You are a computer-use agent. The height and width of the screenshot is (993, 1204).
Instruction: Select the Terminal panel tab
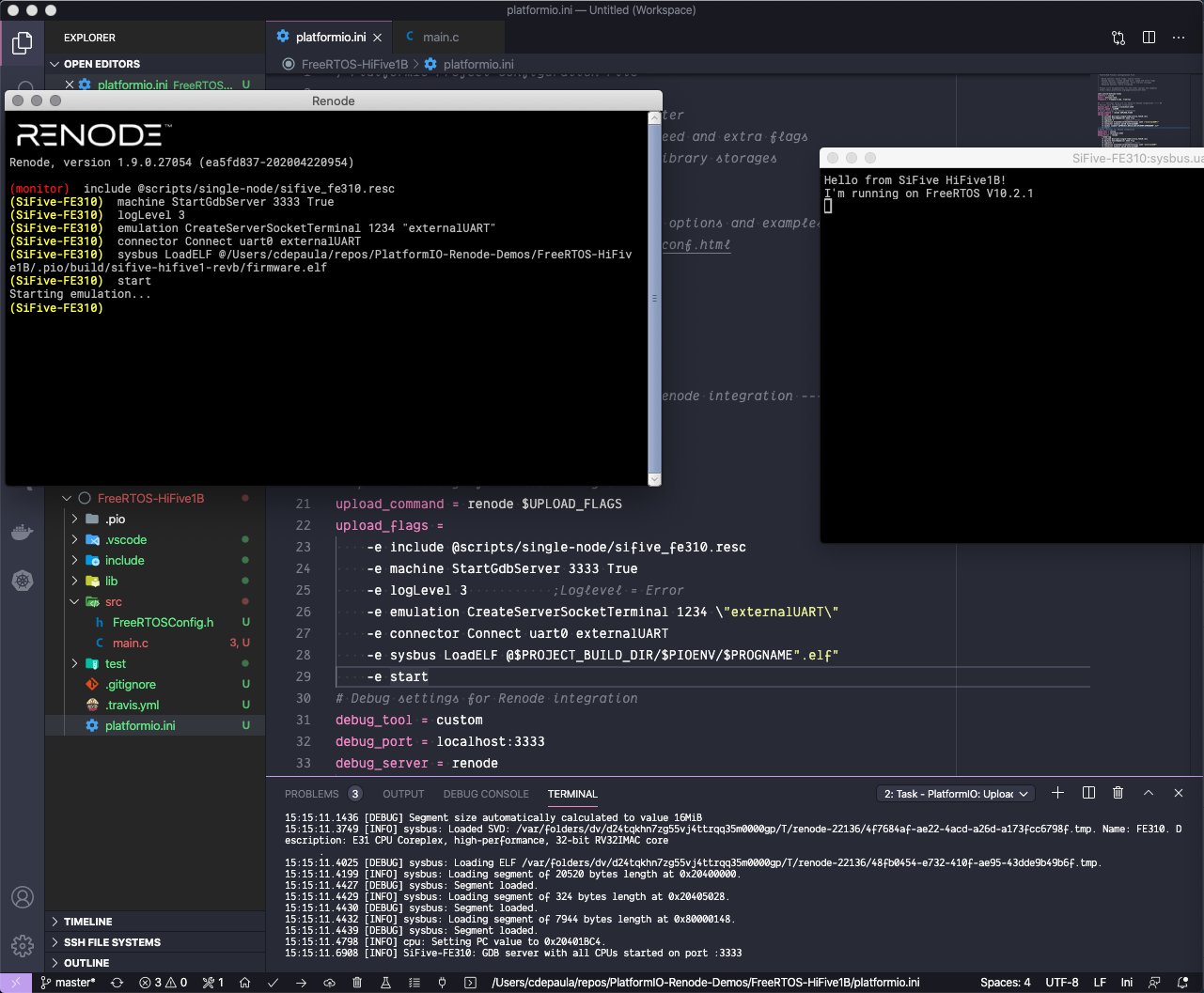pyautogui.click(x=572, y=794)
